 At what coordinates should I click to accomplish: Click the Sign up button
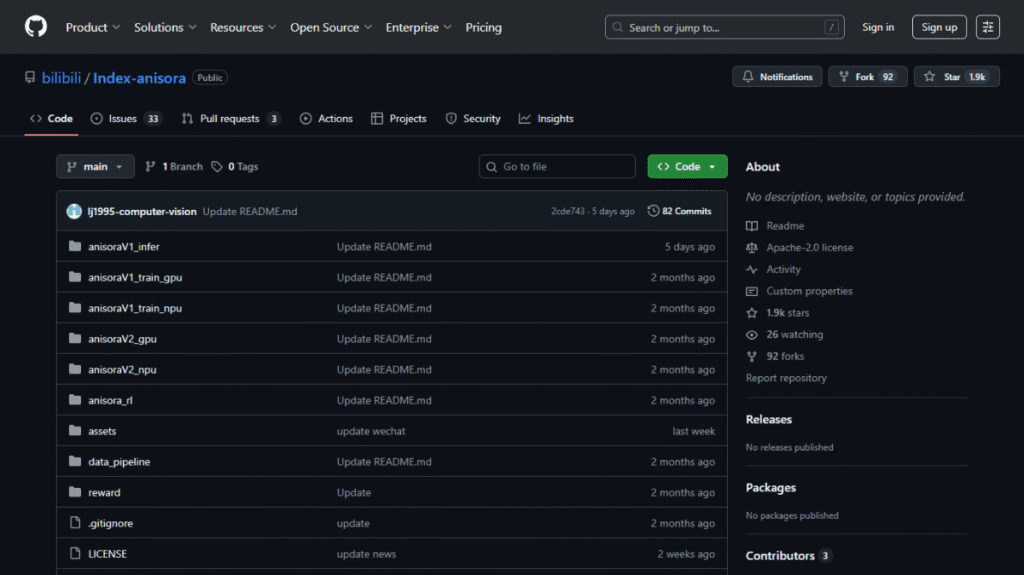tap(939, 27)
